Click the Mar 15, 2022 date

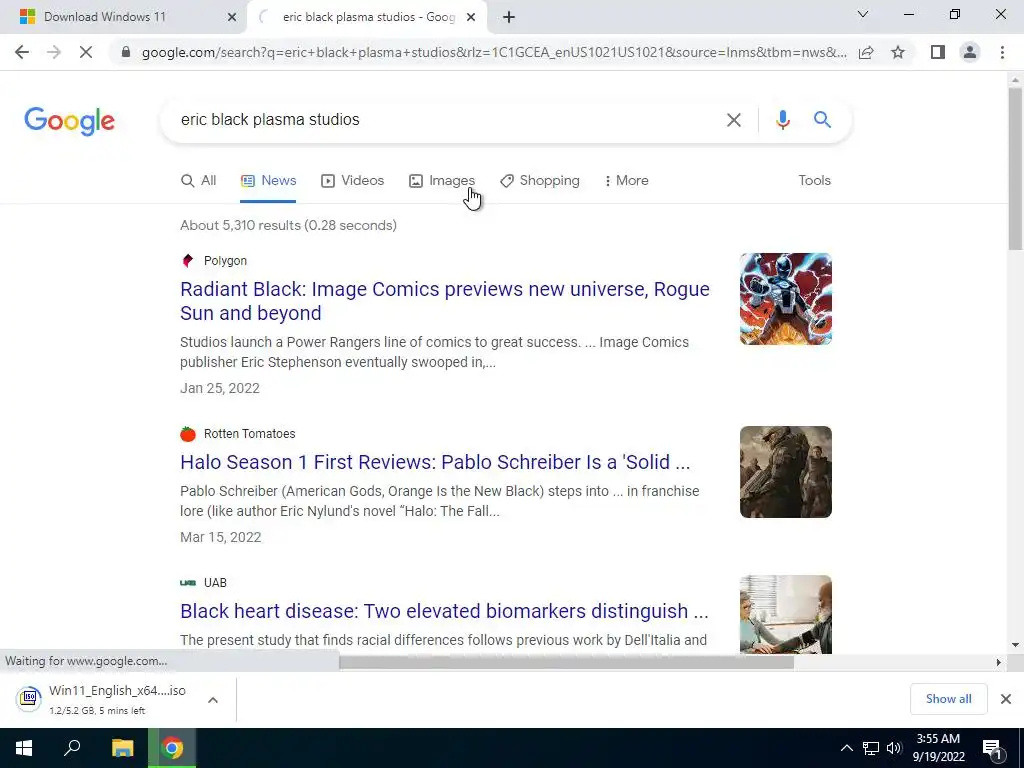[x=221, y=537]
